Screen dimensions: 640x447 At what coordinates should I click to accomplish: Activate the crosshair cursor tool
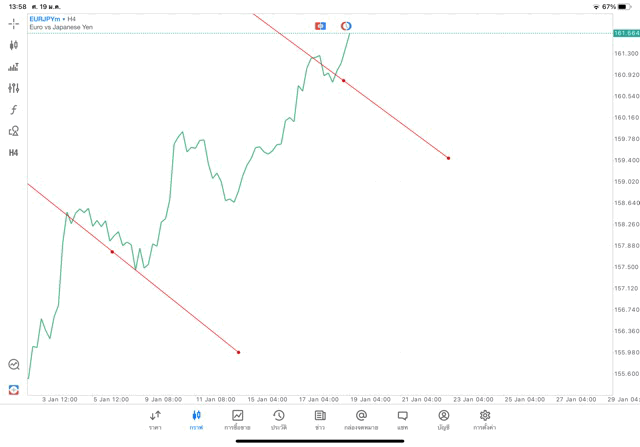14,23
